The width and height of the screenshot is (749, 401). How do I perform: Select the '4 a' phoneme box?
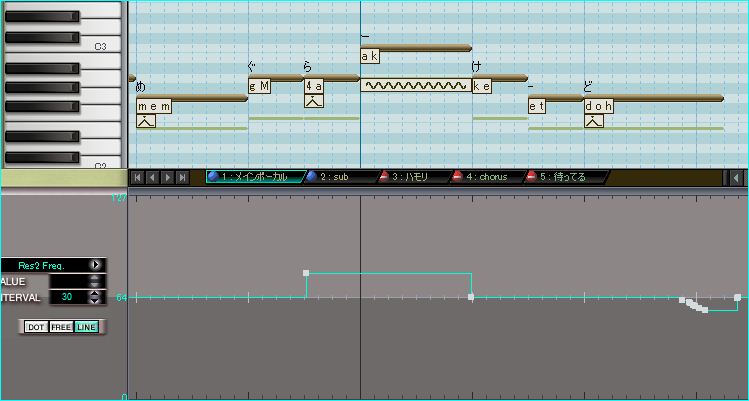coord(314,87)
